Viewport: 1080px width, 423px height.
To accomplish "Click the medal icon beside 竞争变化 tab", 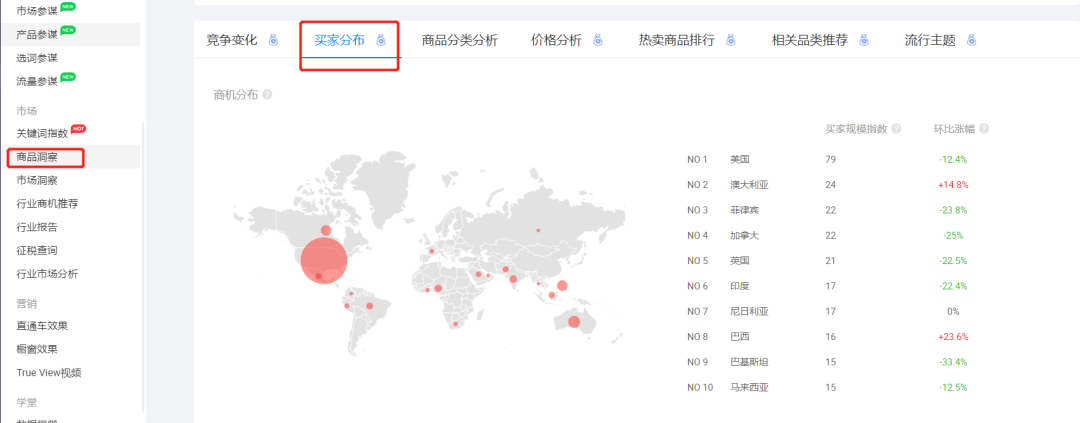I will (x=271, y=41).
